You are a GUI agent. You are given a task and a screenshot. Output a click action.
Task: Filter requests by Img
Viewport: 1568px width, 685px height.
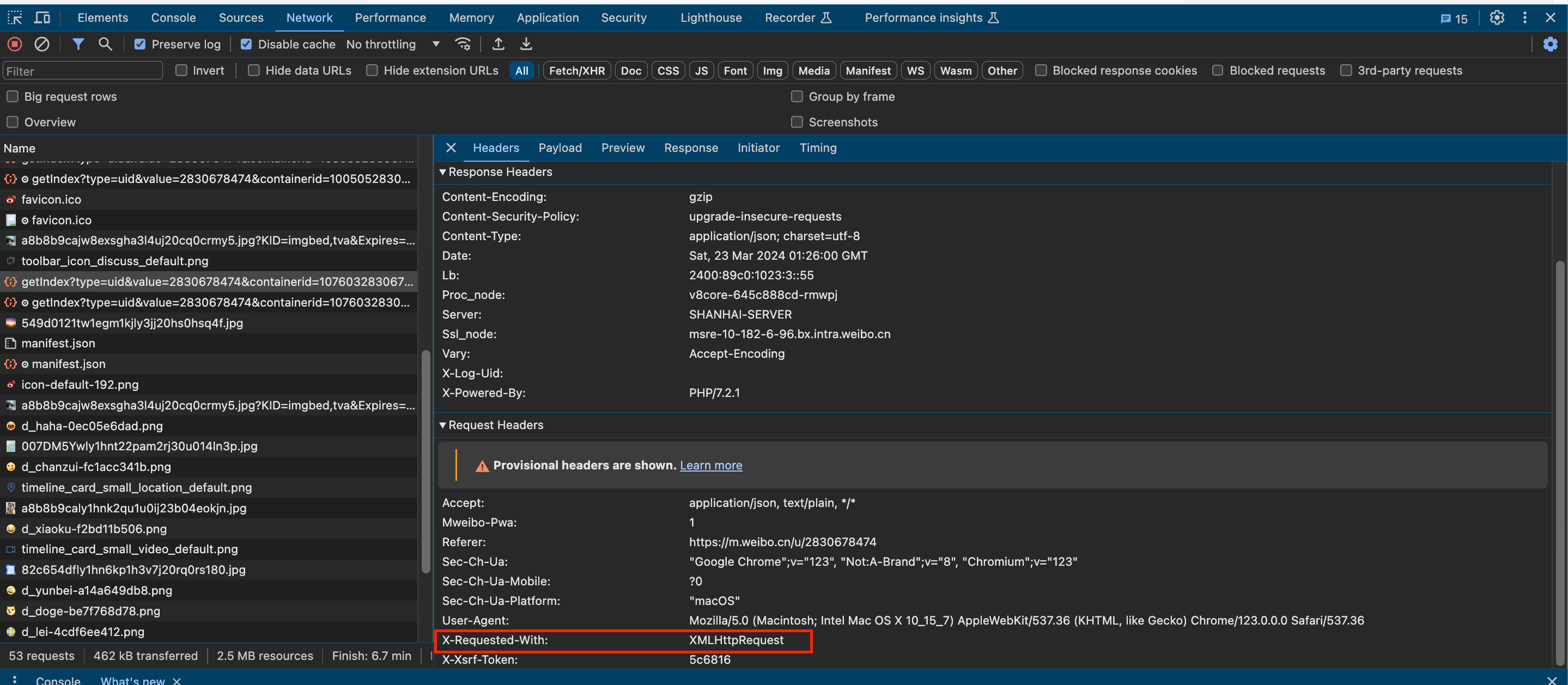tap(773, 71)
